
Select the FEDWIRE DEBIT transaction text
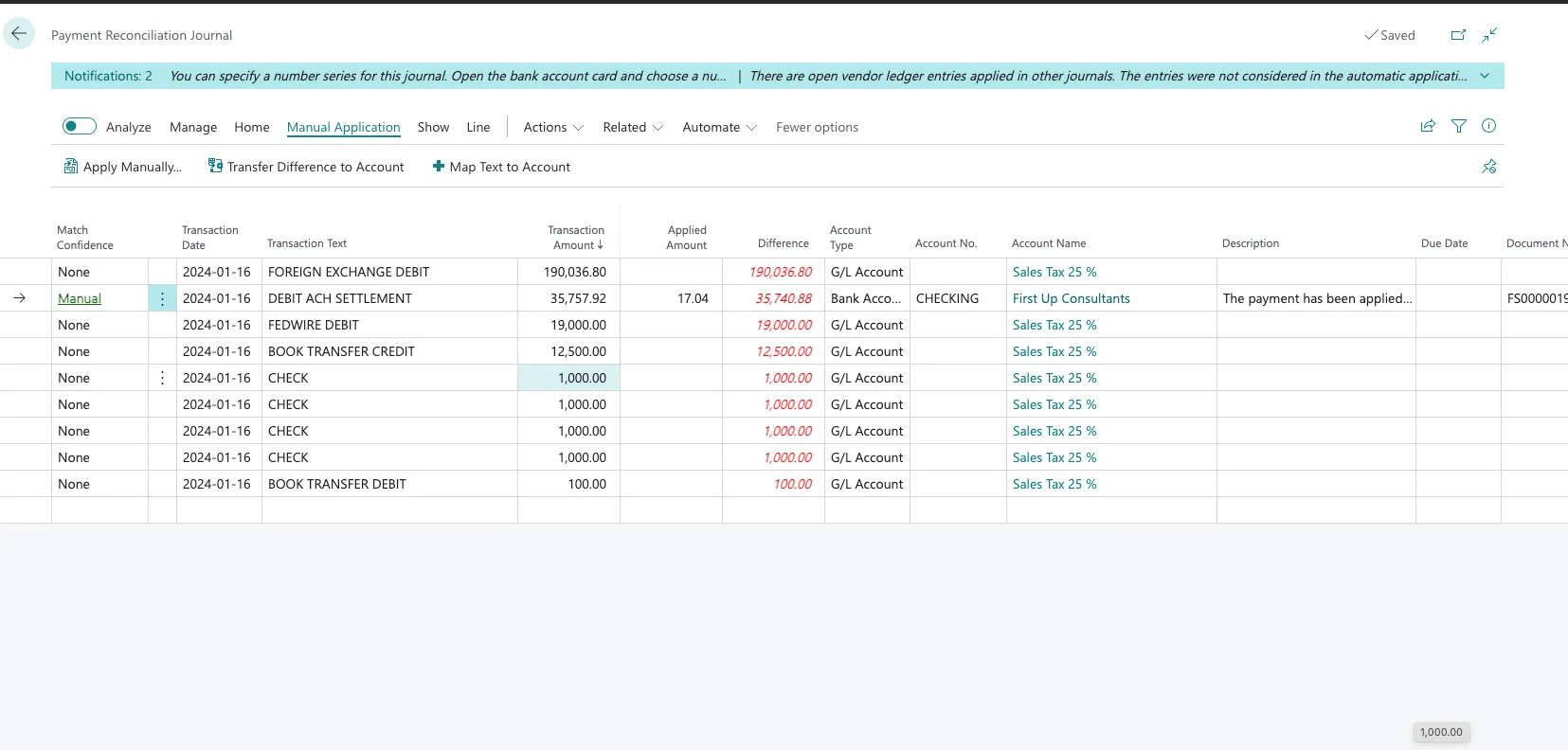point(314,325)
